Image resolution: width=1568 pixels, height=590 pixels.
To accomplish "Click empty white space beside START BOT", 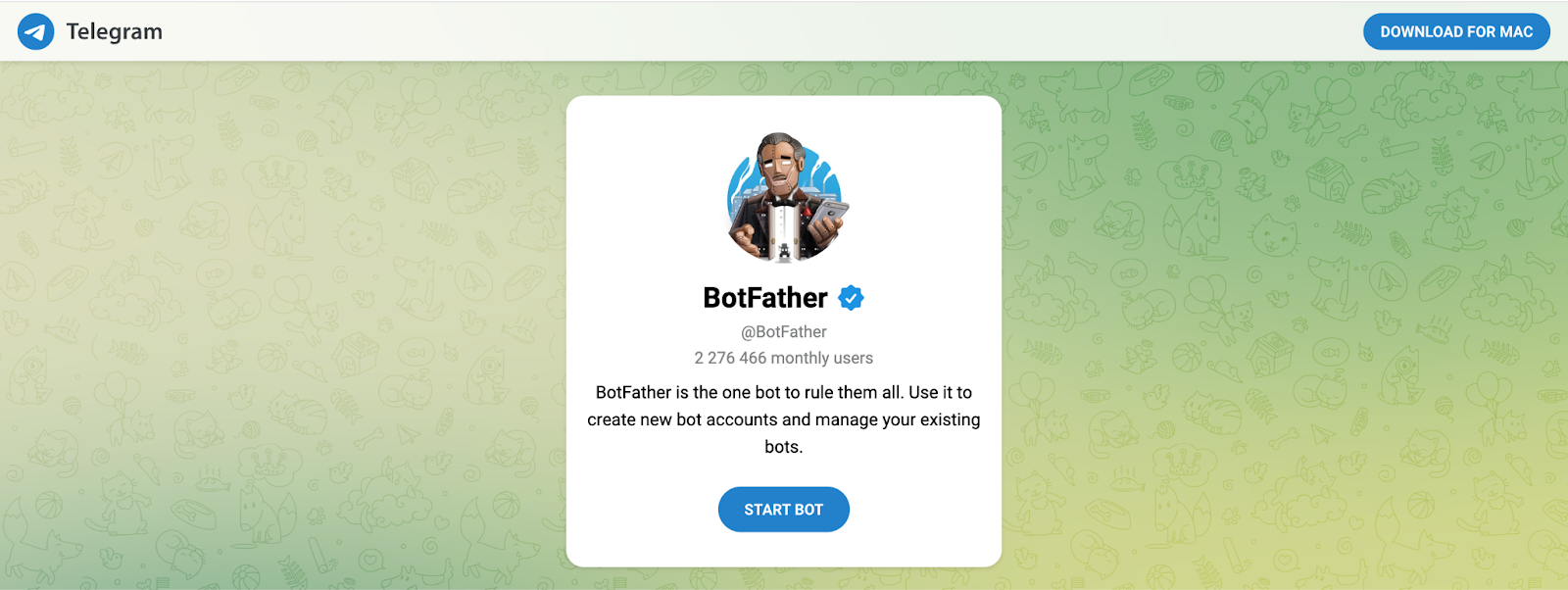I will (x=921, y=510).
